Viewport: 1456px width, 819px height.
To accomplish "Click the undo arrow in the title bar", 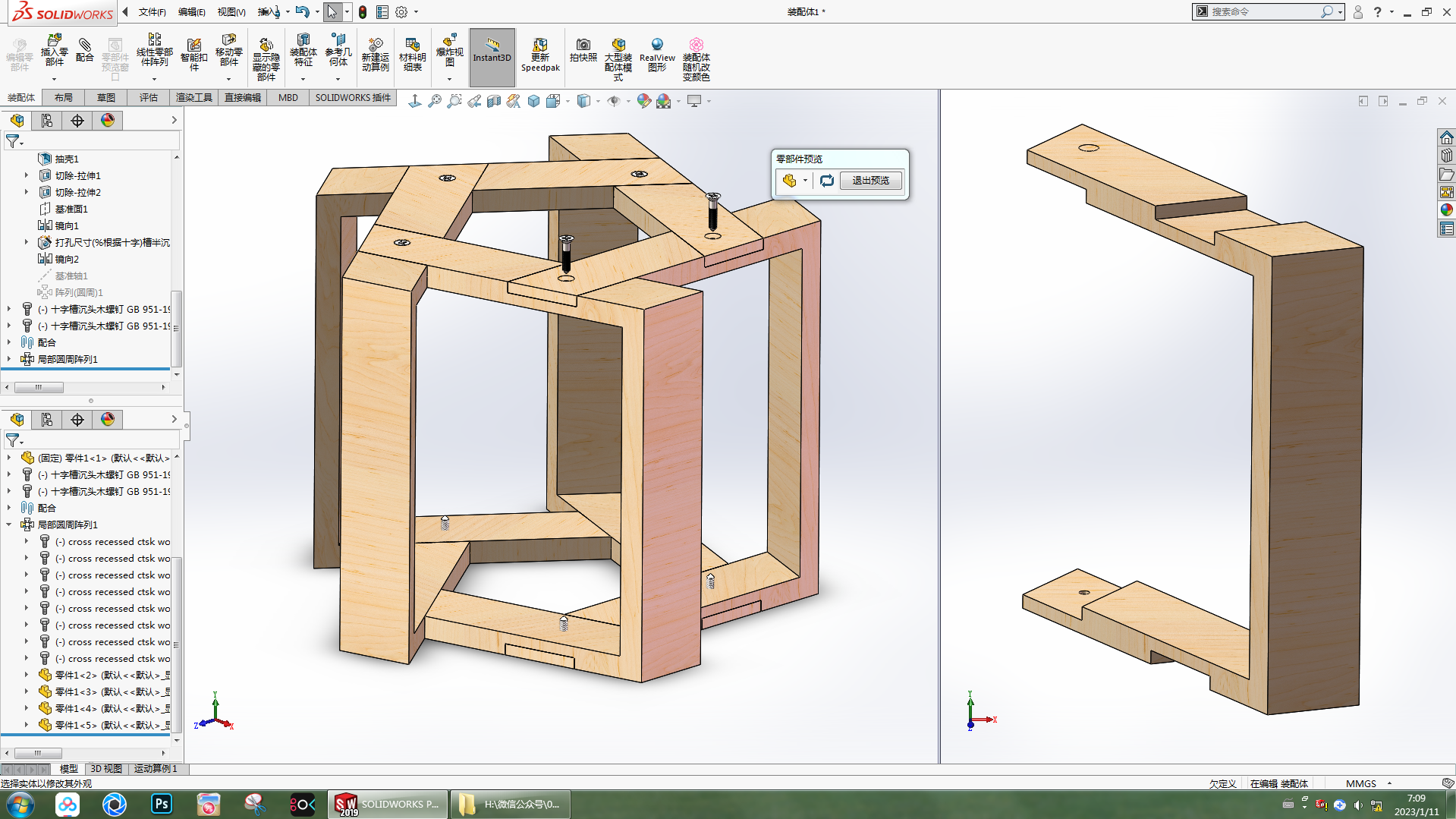I will [x=302, y=11].
